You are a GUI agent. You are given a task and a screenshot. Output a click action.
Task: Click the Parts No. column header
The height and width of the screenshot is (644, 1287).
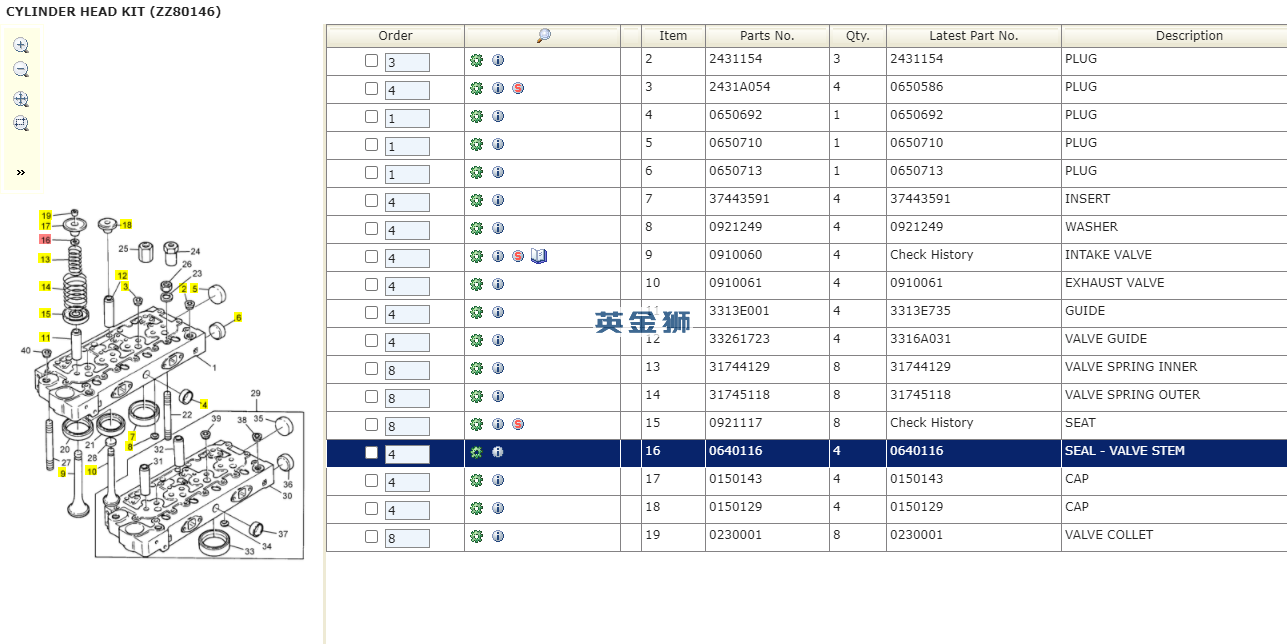click(767, 36)
